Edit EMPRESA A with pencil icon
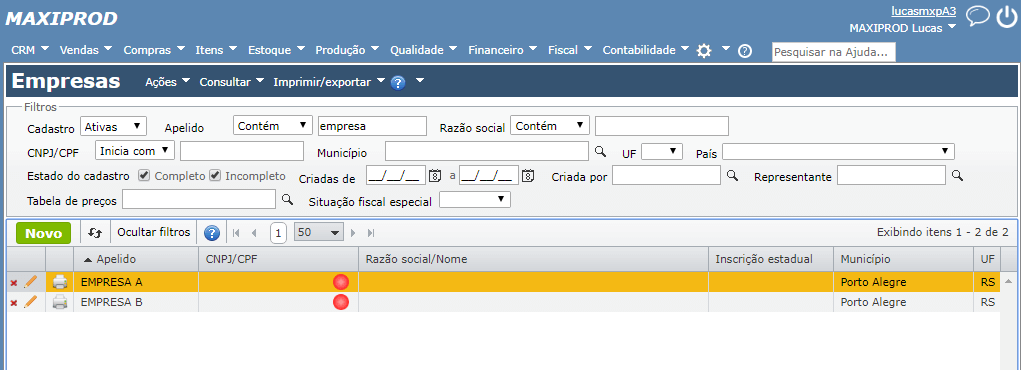Screen dimensions: 1021x370 (30, 282)
